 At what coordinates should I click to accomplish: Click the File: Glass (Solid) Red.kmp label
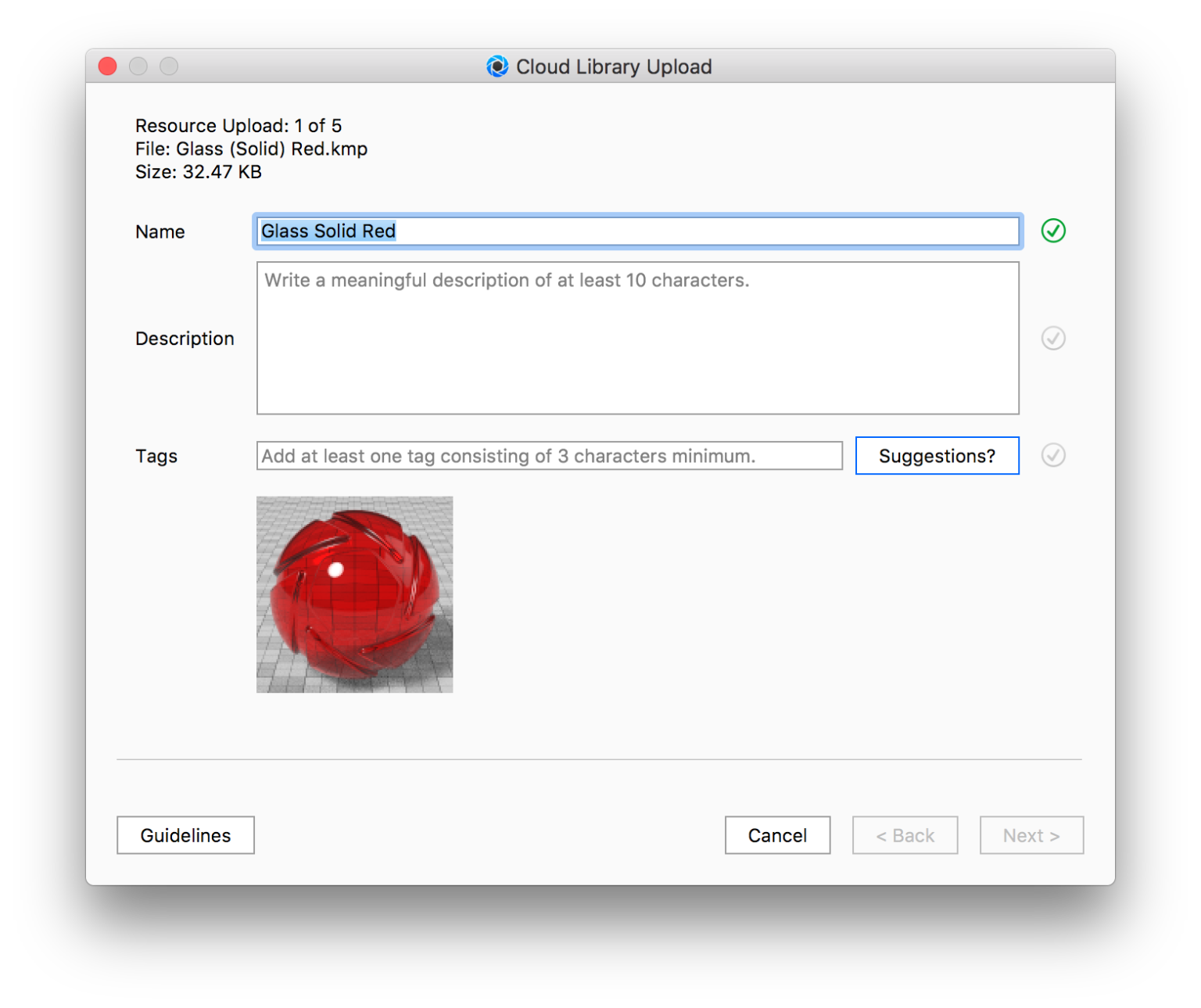pyautogui.click(x=250, y=149)
